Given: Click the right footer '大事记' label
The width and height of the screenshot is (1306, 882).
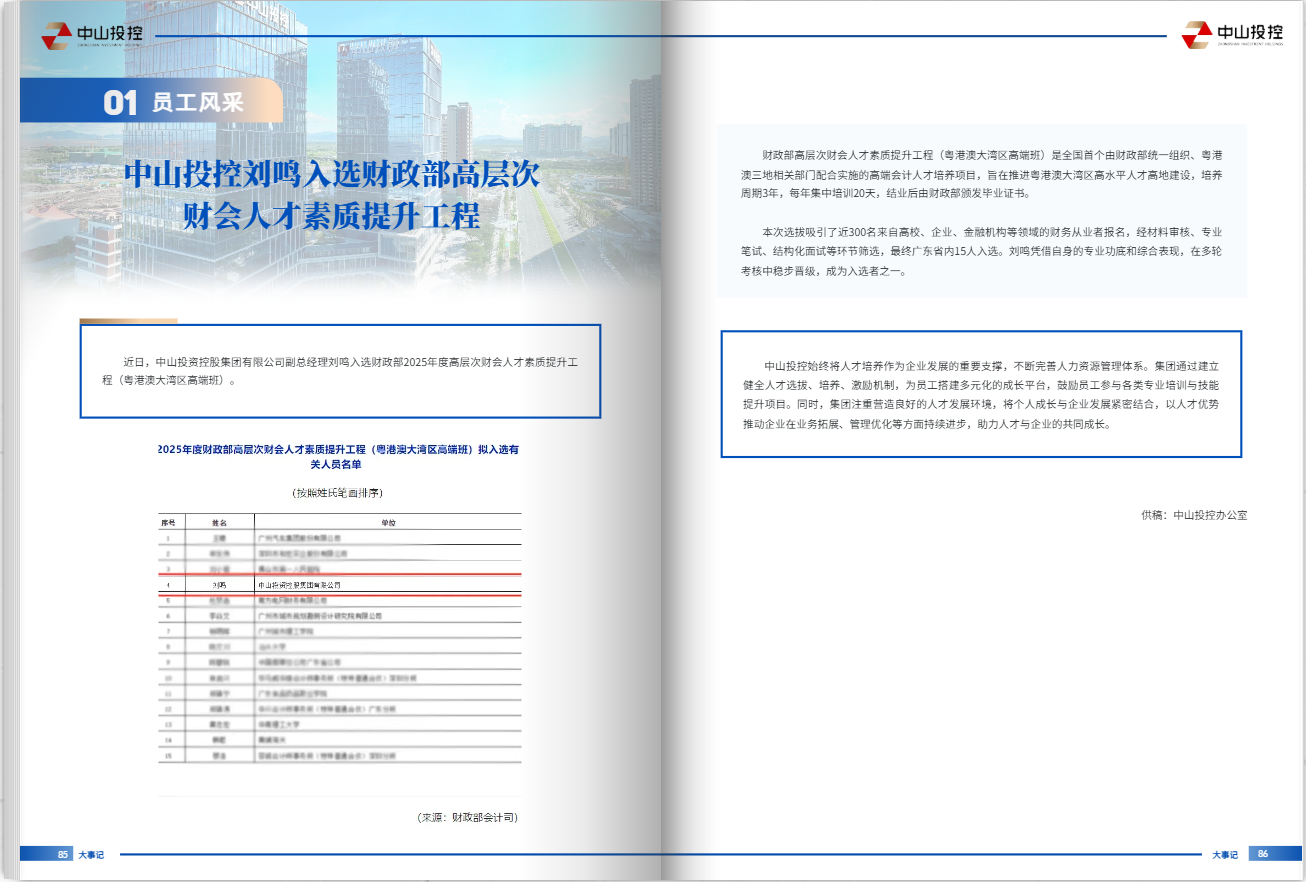Looking at the screenshot, I should click(x=1224, y=854).
